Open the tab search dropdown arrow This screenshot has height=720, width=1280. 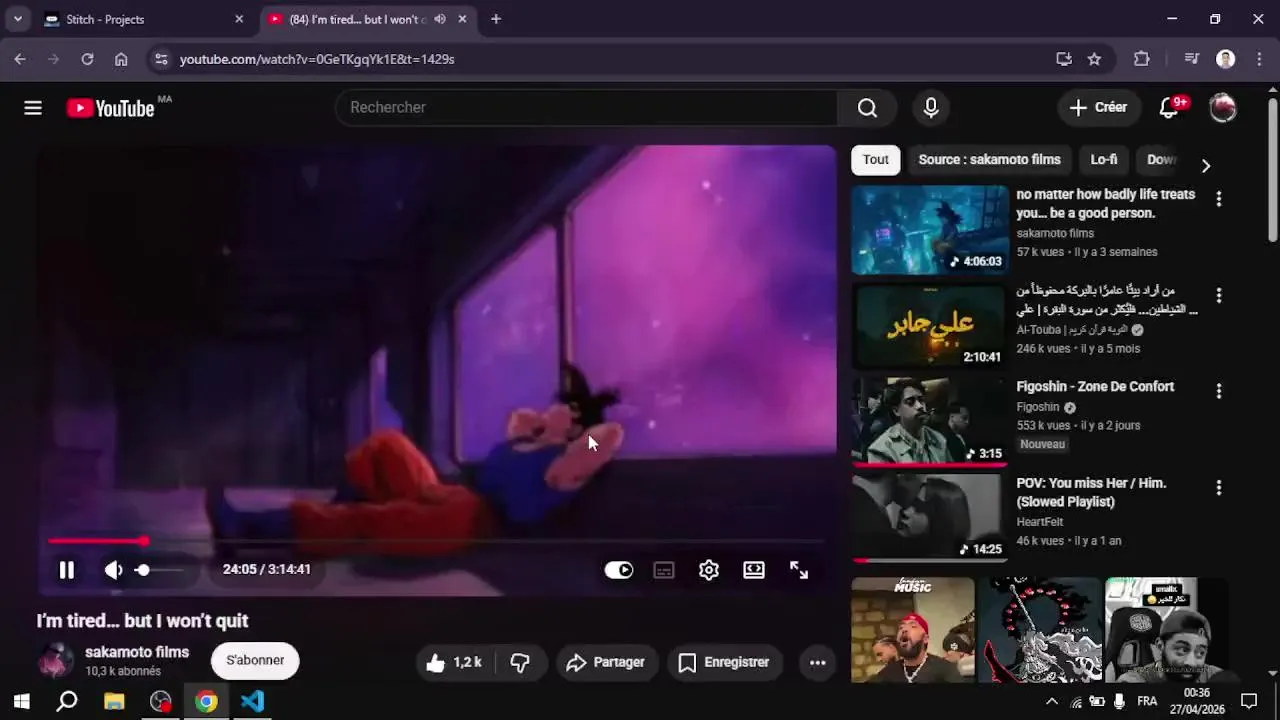17,19
